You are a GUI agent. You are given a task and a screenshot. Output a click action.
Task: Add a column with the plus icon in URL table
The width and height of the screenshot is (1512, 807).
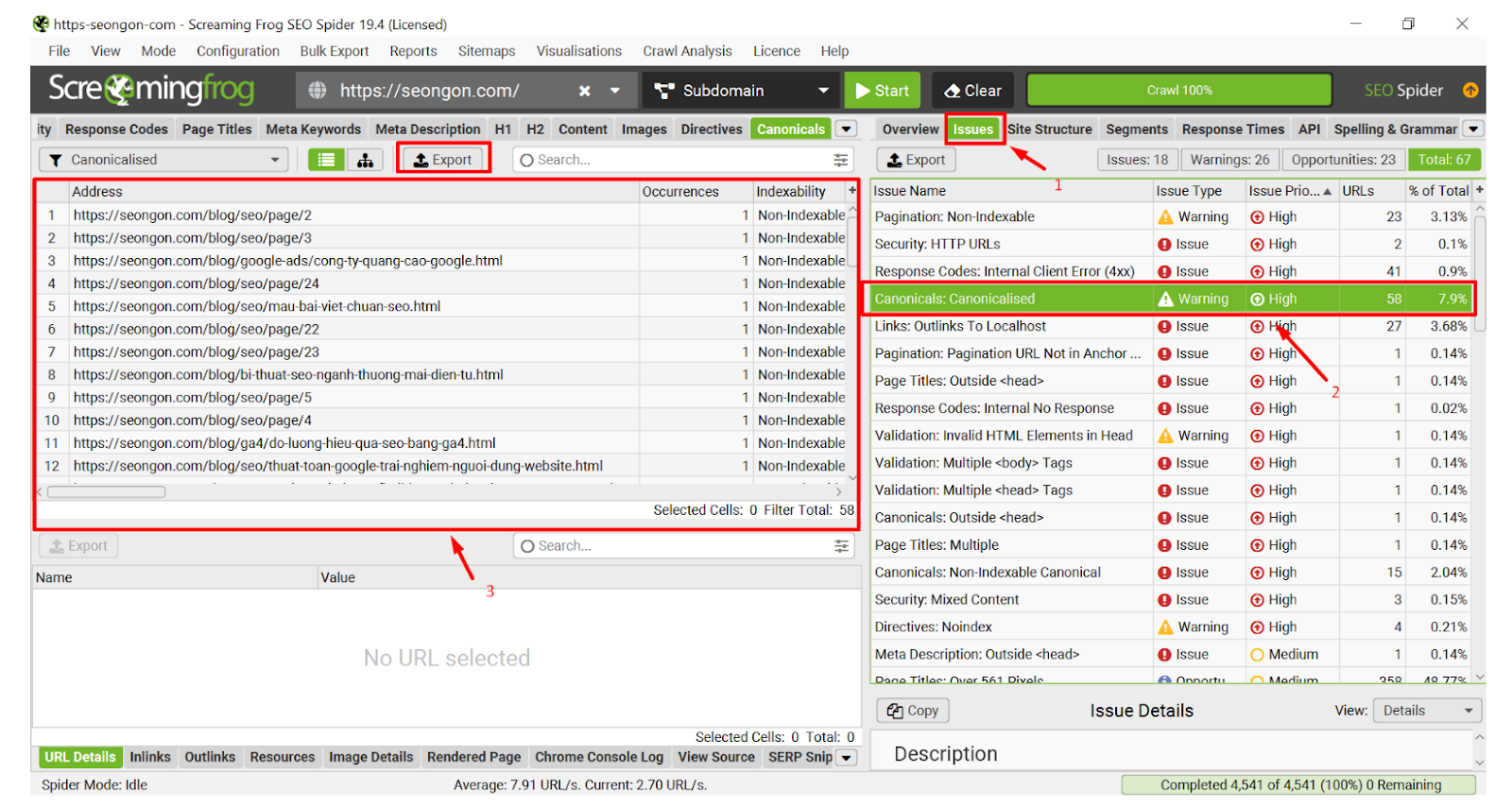[852, 191]
